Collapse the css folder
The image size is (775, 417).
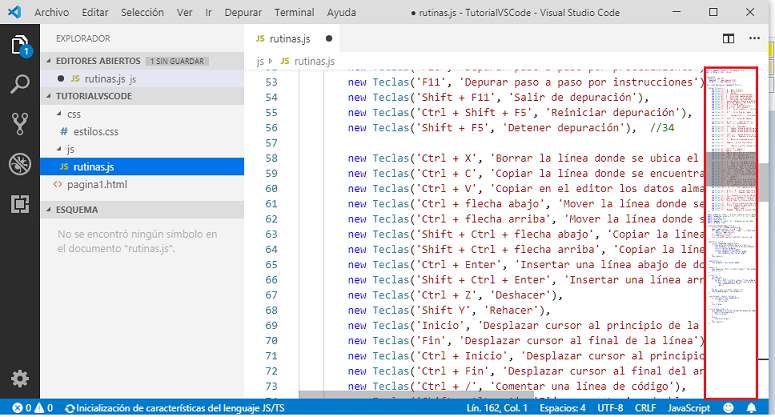click(59, 114)
